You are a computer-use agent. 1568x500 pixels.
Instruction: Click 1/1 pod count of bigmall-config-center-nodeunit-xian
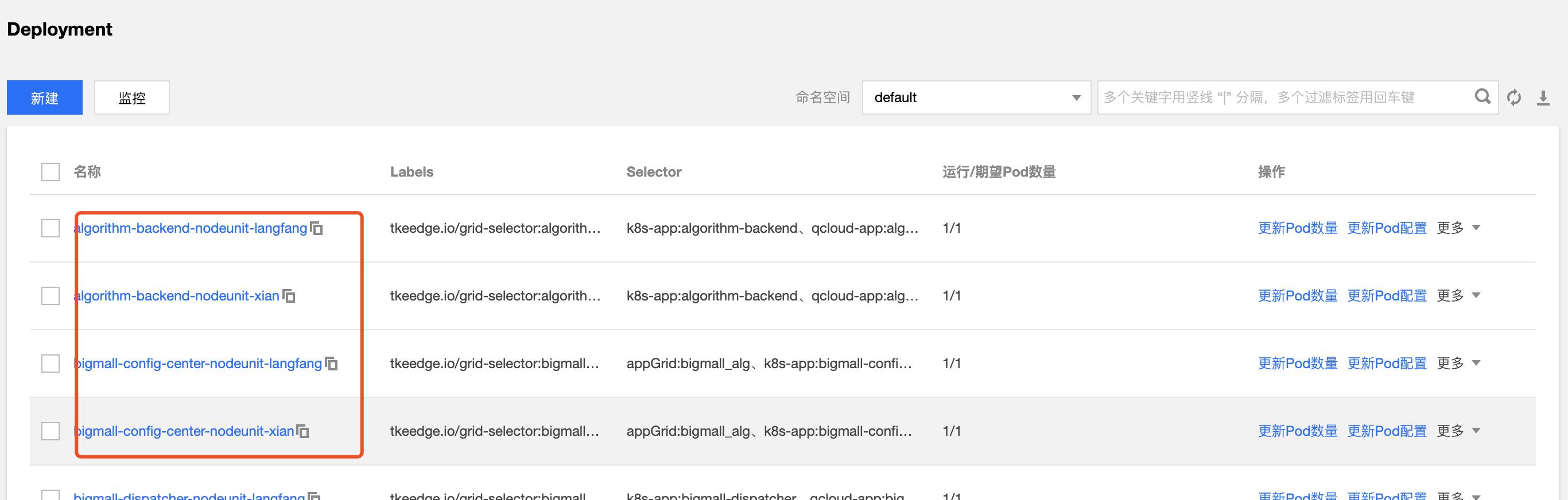(x=952, y=431)
